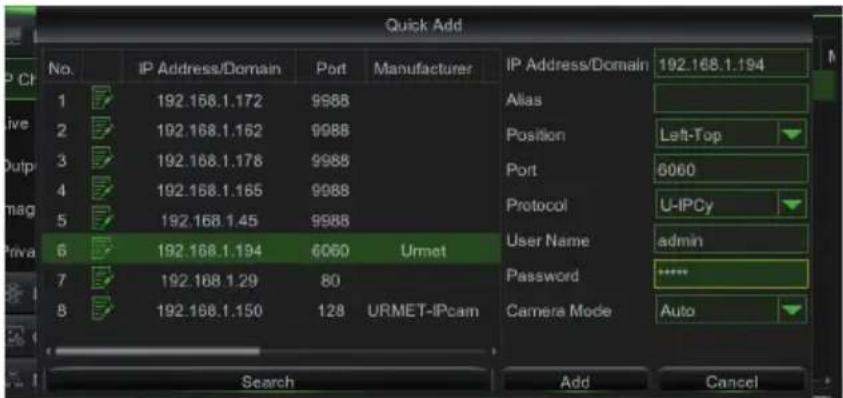The image size is (843, 398).
Task: Focus the Password input field
Action: coord(731,275)
